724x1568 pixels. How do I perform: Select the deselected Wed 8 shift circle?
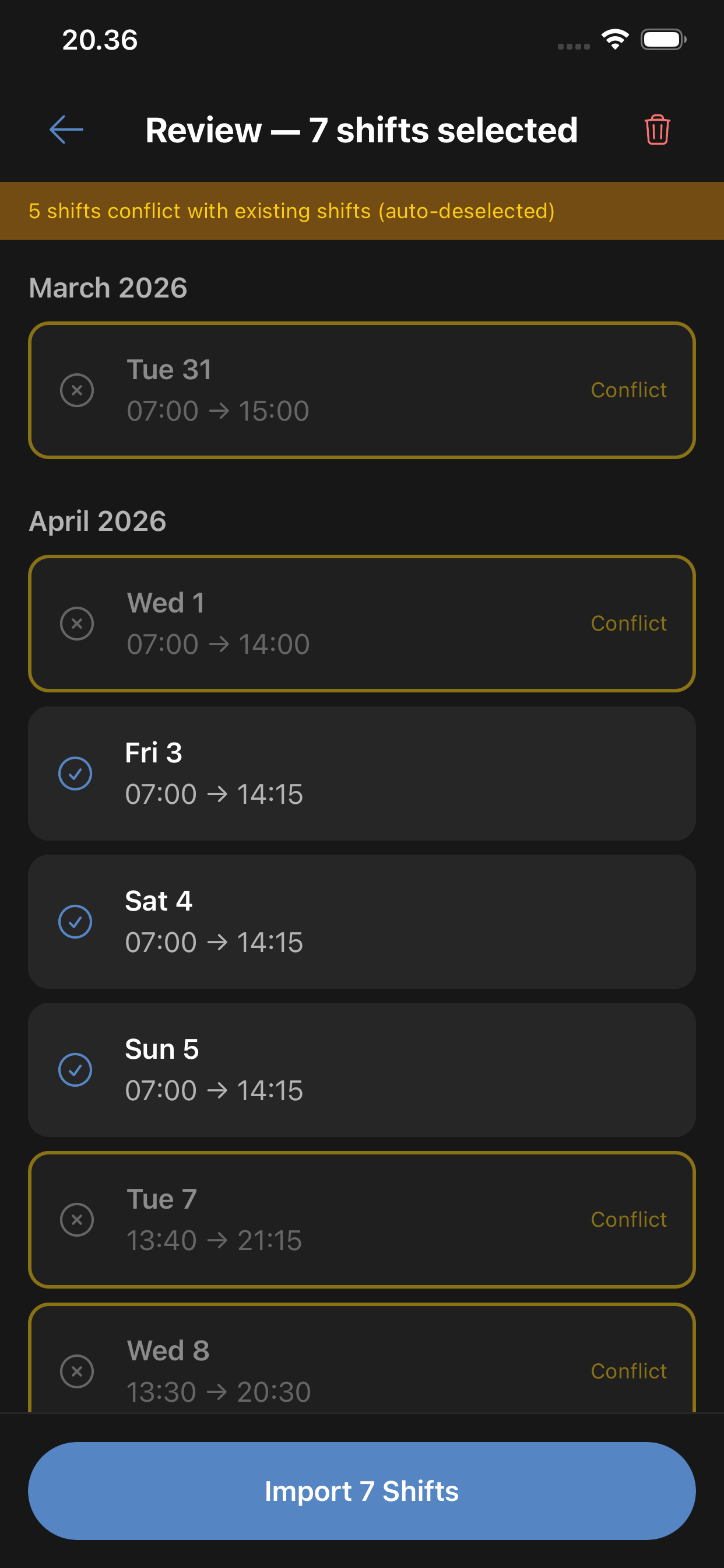click(x=77, y=1371)
